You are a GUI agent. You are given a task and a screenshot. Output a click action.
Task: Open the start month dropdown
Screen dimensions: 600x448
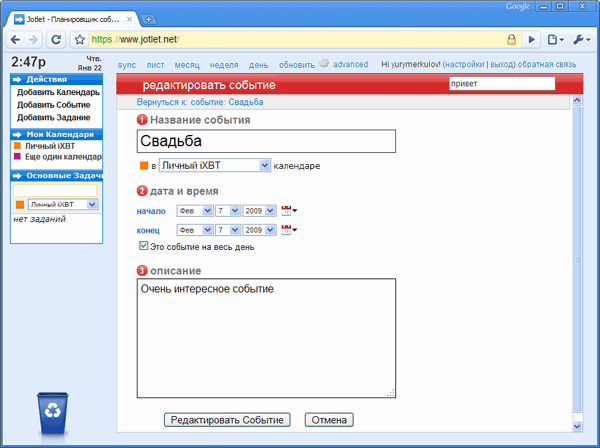pyautogui.click(x=195, y=211)
